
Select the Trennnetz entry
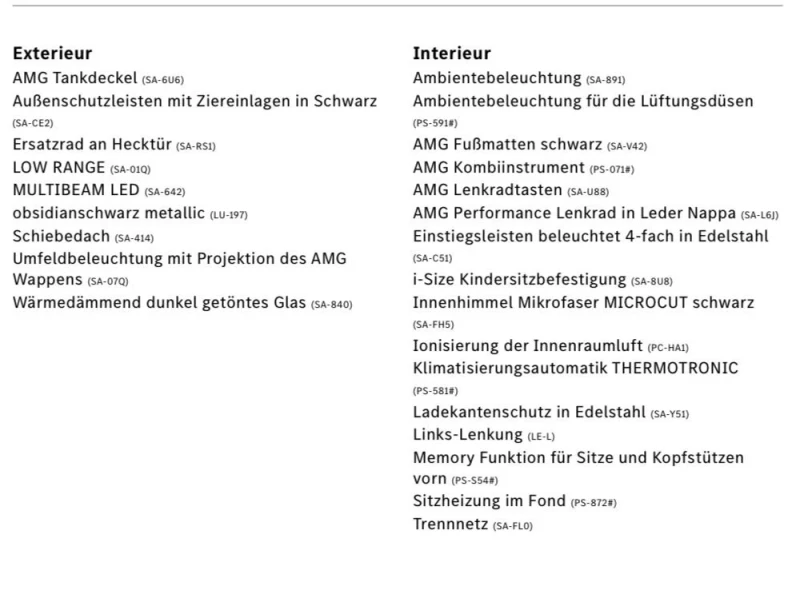tap(450, 524)
